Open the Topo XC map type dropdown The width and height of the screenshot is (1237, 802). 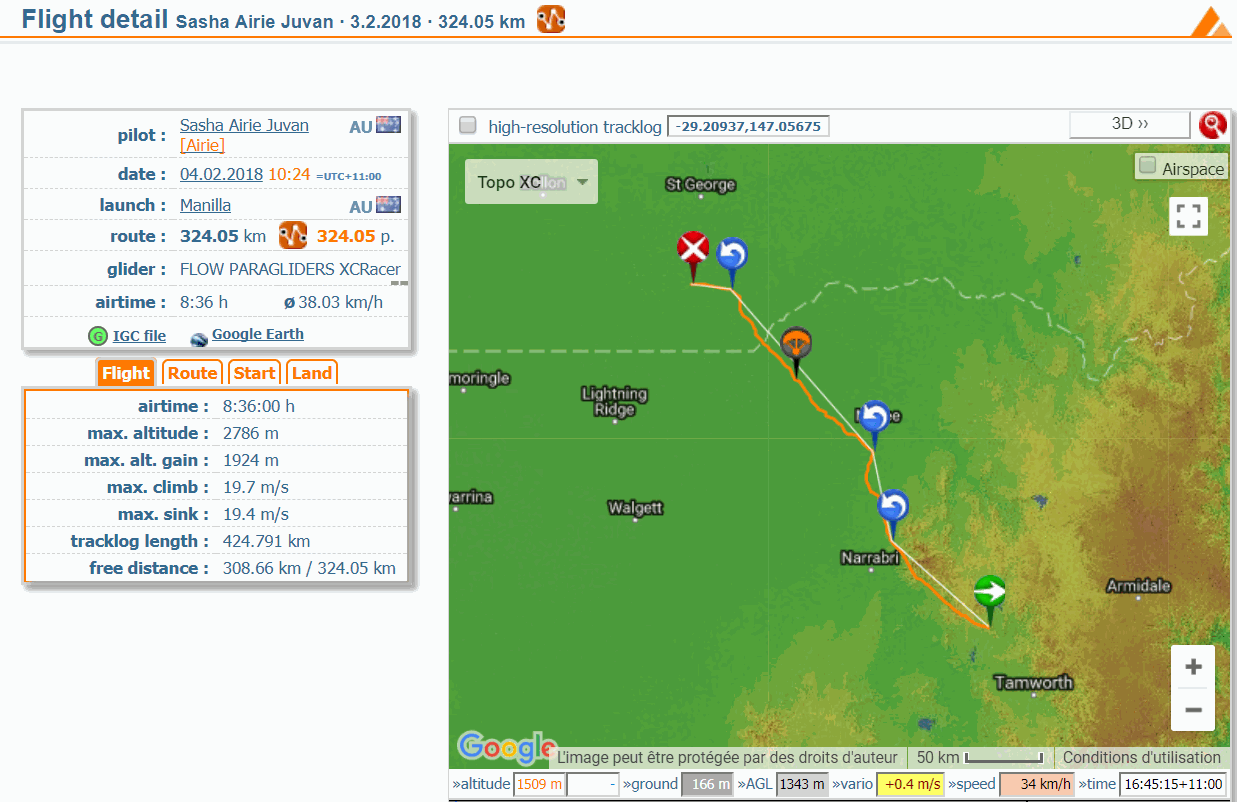coord(531,182)
